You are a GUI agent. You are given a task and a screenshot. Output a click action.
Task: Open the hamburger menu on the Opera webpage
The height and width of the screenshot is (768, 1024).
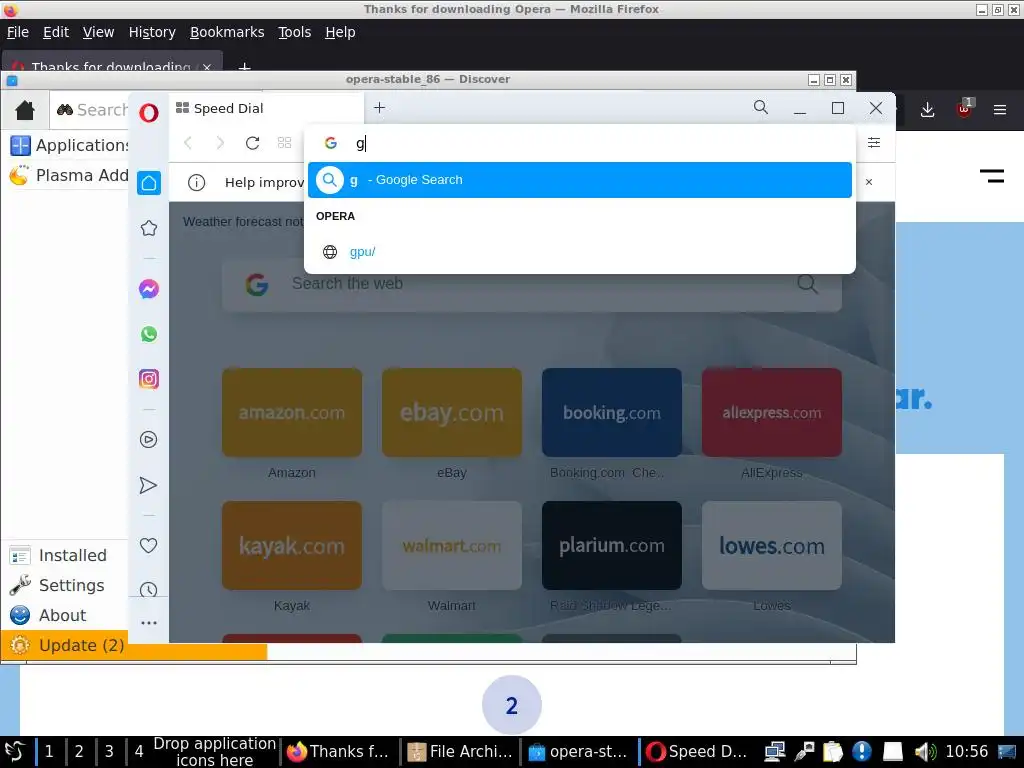[x=991, y=176]
